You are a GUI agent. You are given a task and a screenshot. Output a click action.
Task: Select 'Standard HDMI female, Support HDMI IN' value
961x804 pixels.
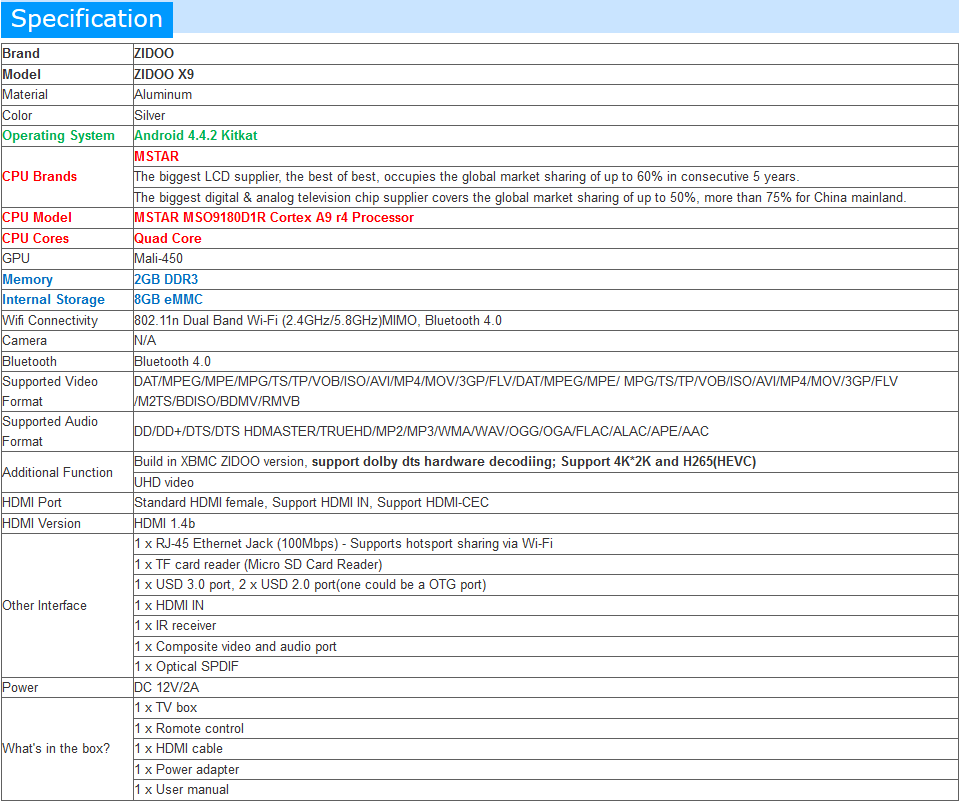[x=312, y=502]
